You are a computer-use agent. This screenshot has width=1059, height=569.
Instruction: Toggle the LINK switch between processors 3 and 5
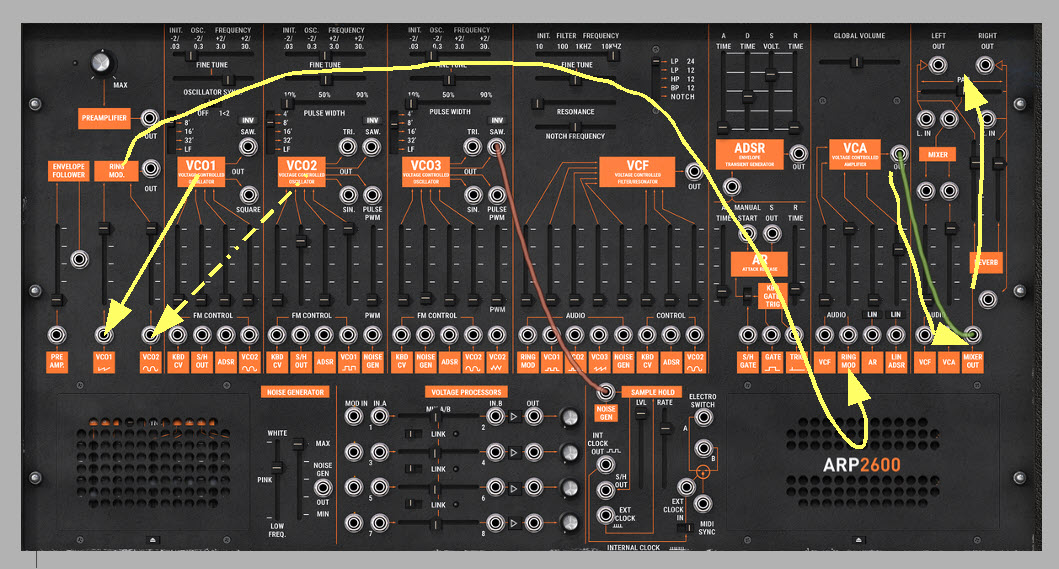click(413, 469)
